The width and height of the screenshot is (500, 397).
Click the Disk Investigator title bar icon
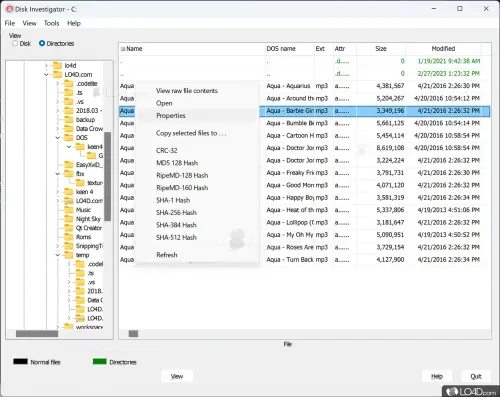tap(9, 9)
